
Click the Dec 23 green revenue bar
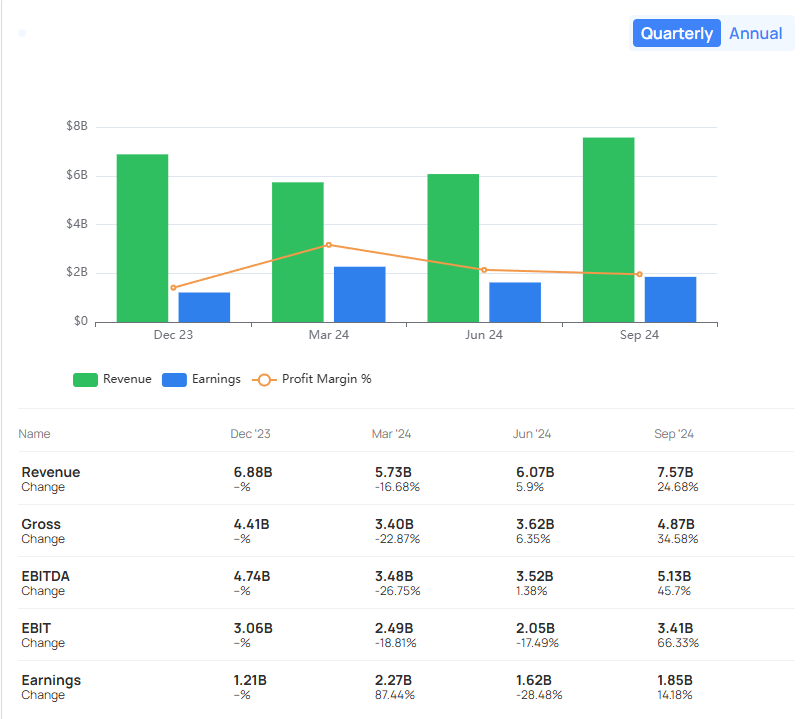click(142, 238)
